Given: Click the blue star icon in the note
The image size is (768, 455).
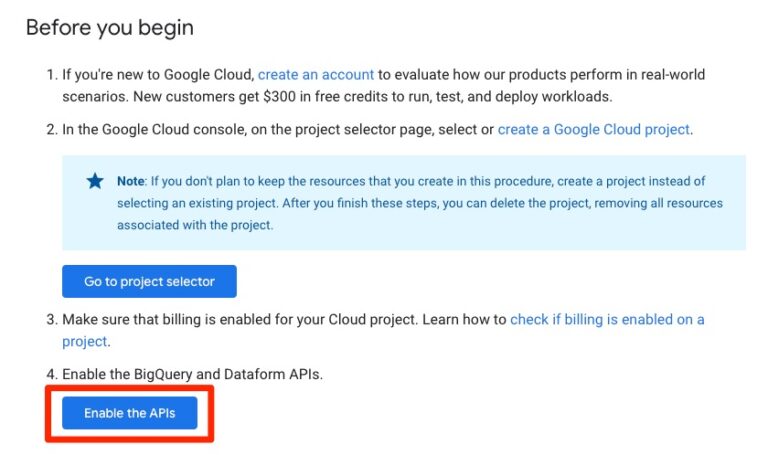Looking at the screenshot, I should pyautogui.click(x=95, y=181).
